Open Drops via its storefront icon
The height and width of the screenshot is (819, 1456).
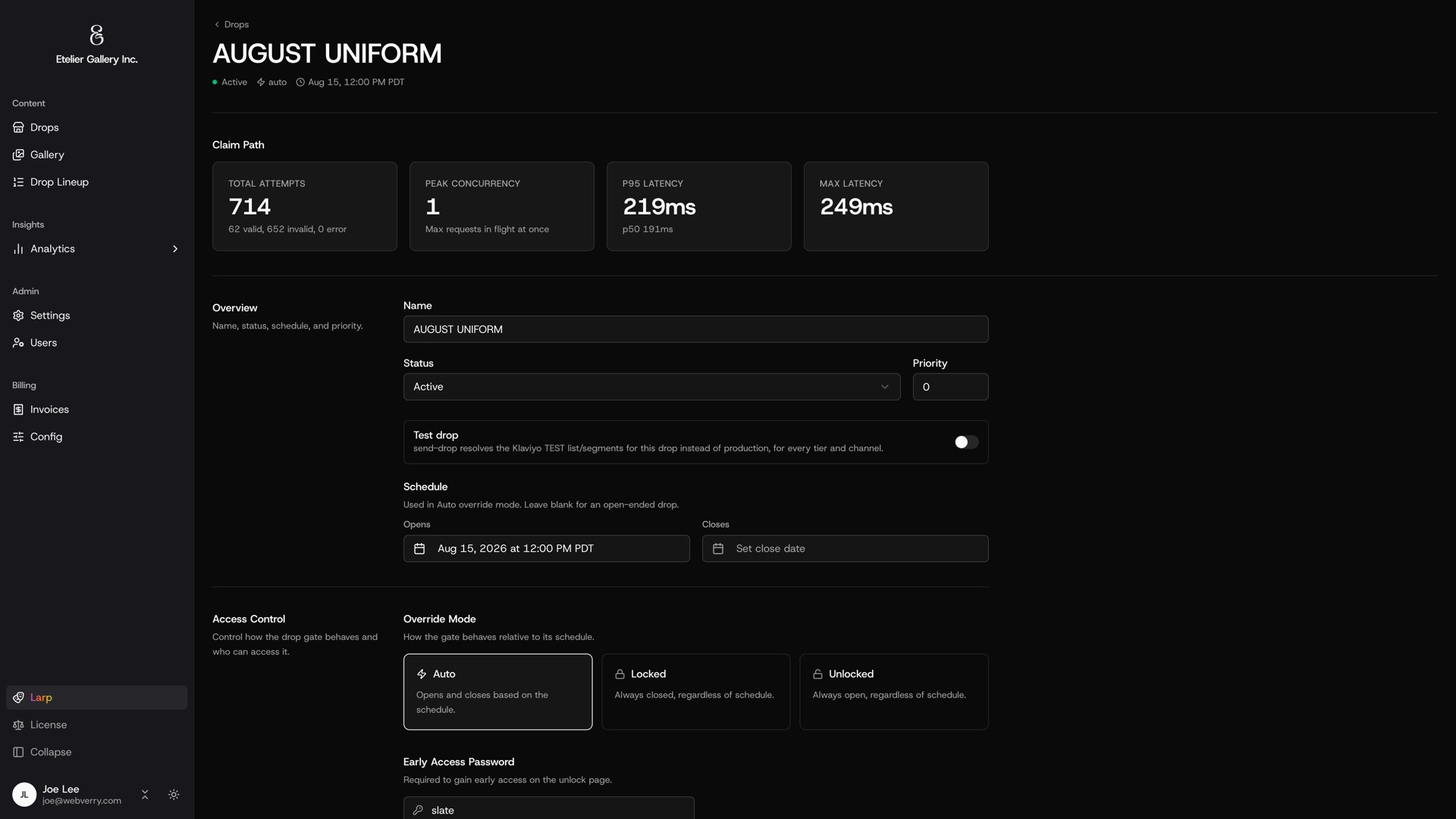pyautogui.click(x=18, y=127)
